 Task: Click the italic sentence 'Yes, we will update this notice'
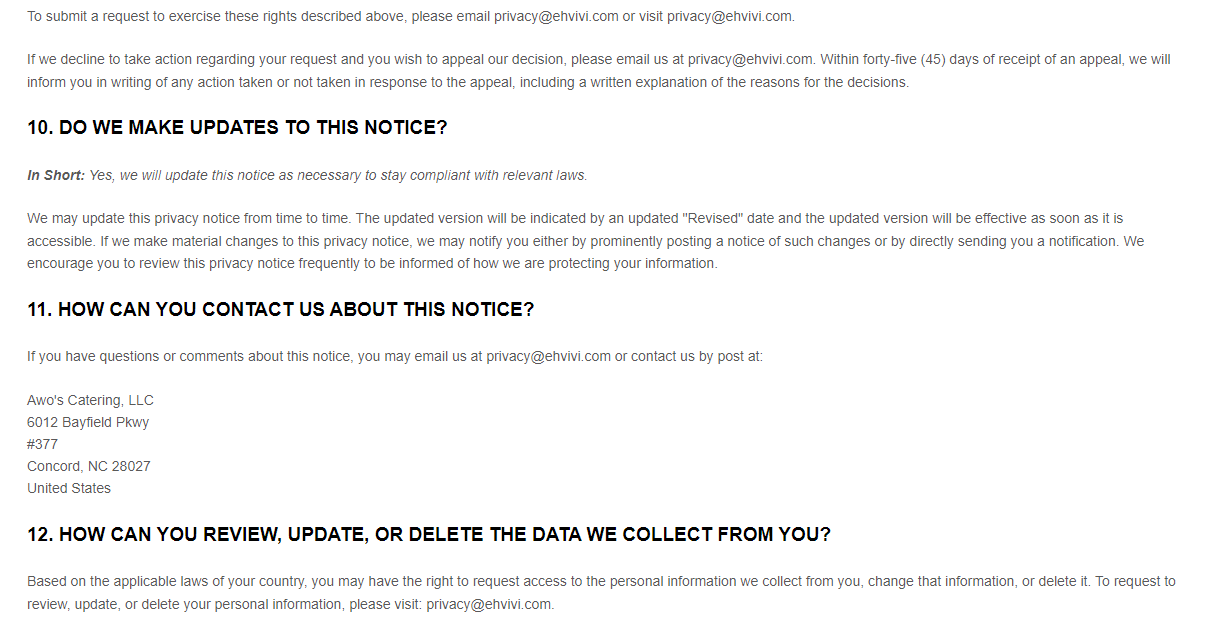[x=338, y=176]
